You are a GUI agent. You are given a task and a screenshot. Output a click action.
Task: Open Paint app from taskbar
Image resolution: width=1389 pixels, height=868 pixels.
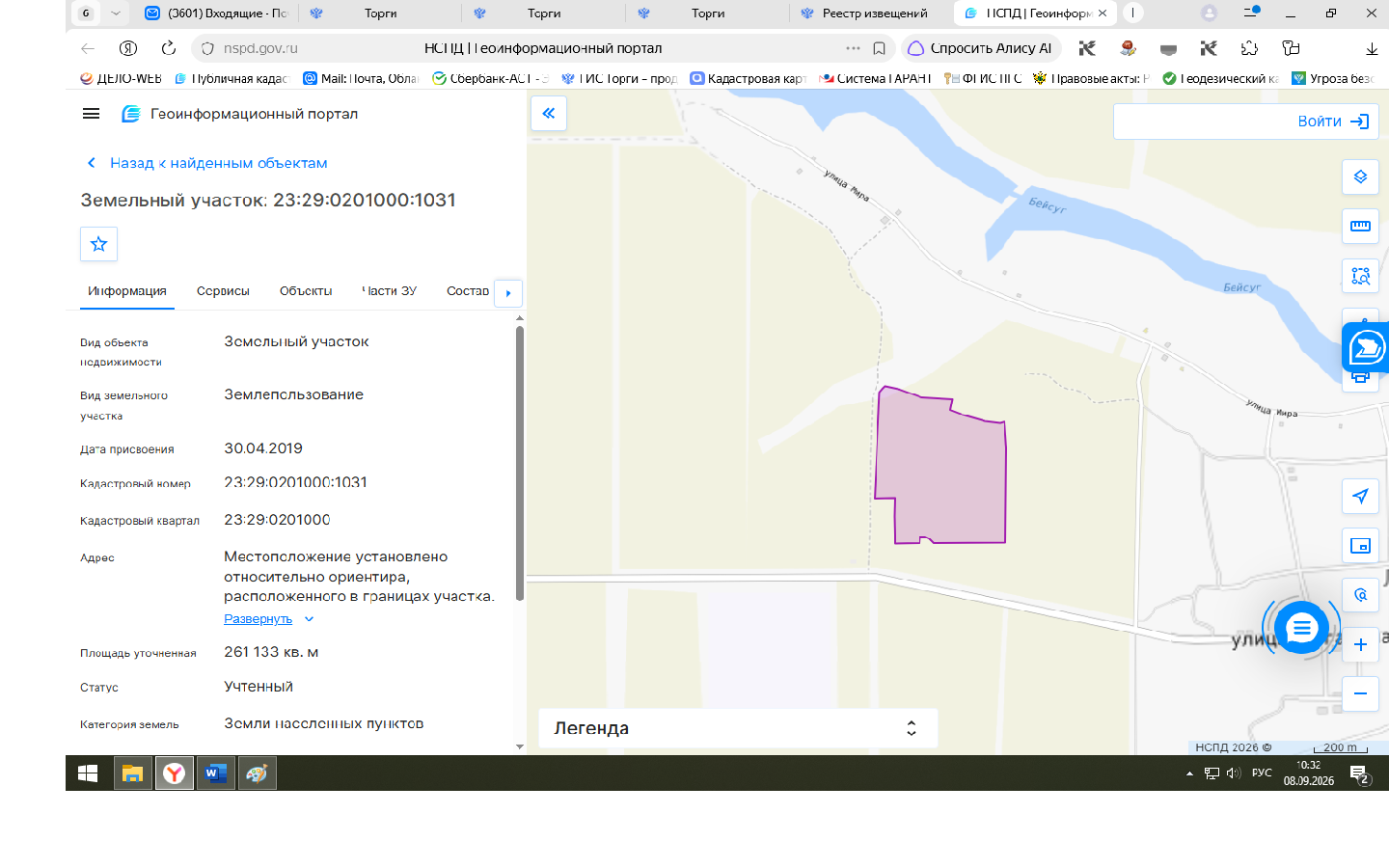(x=257, y=773)
